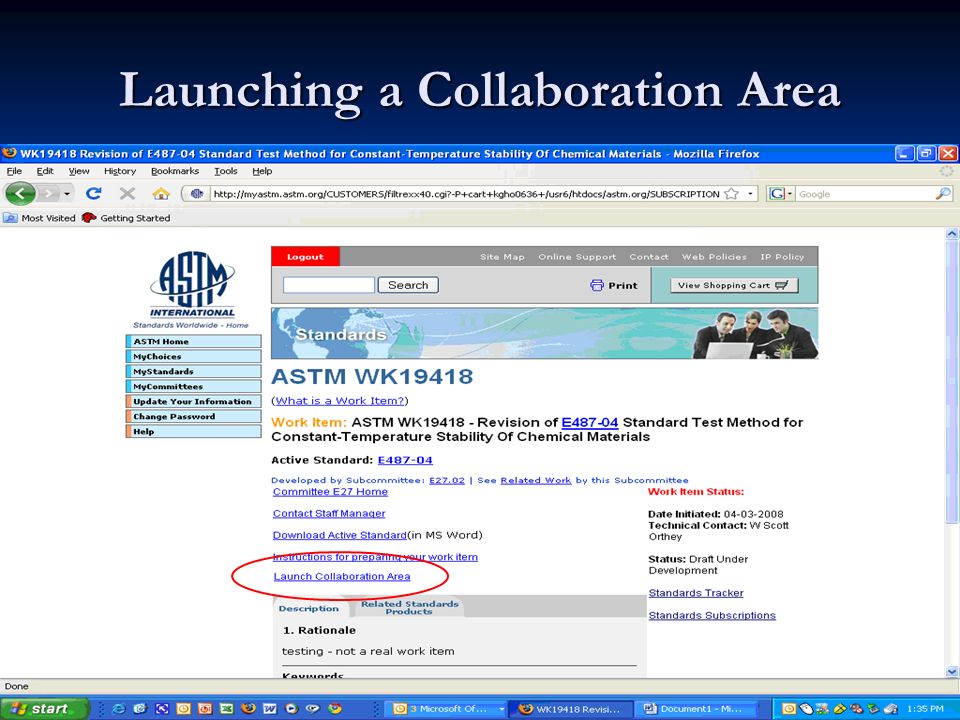Click the What is a Work Item? link
Image resolution: width=960 pixels, height=720 pixels.
pyautogui.click(x=340, y=400)
